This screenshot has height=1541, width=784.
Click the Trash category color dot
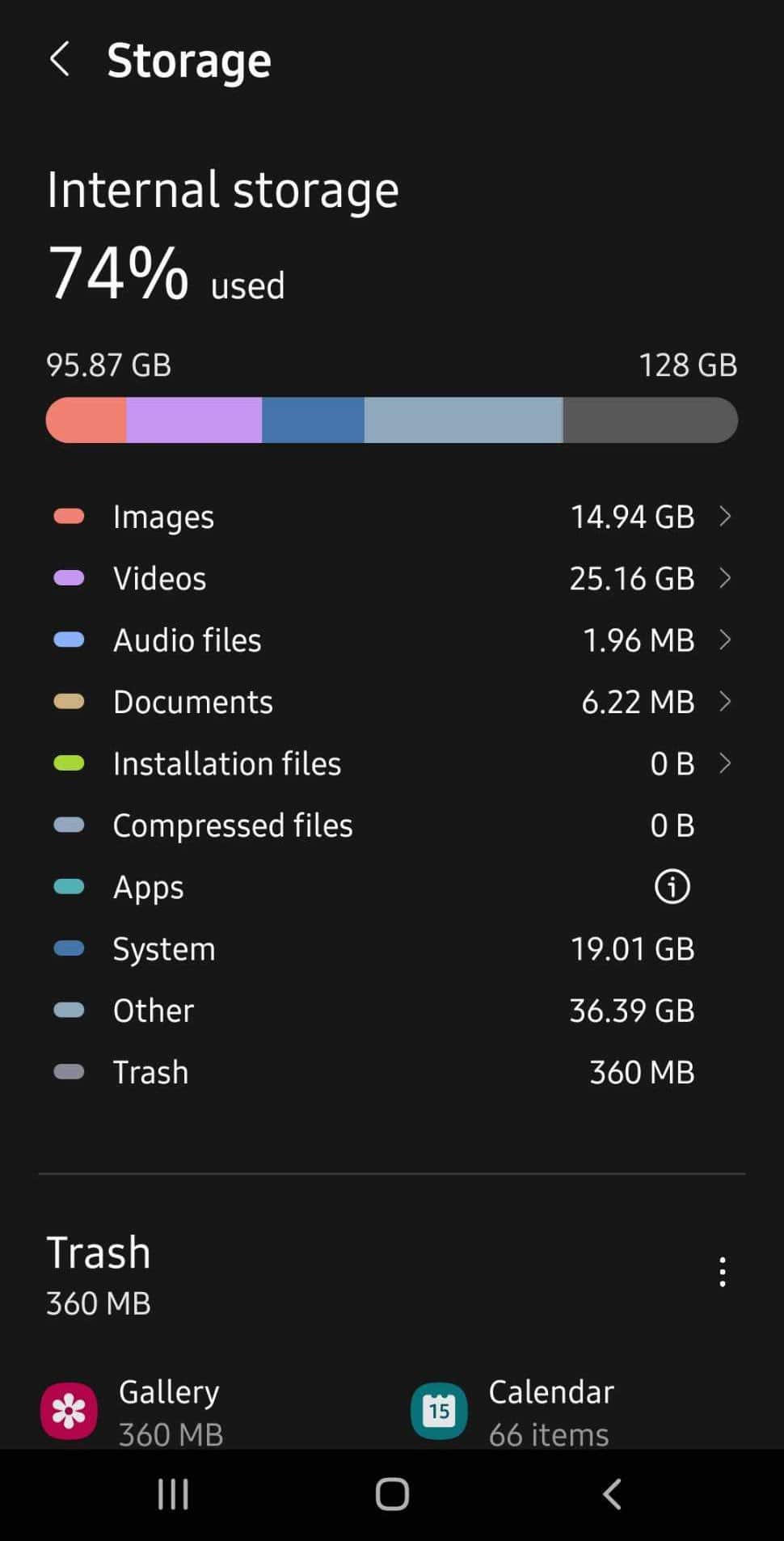[70, 1071]
